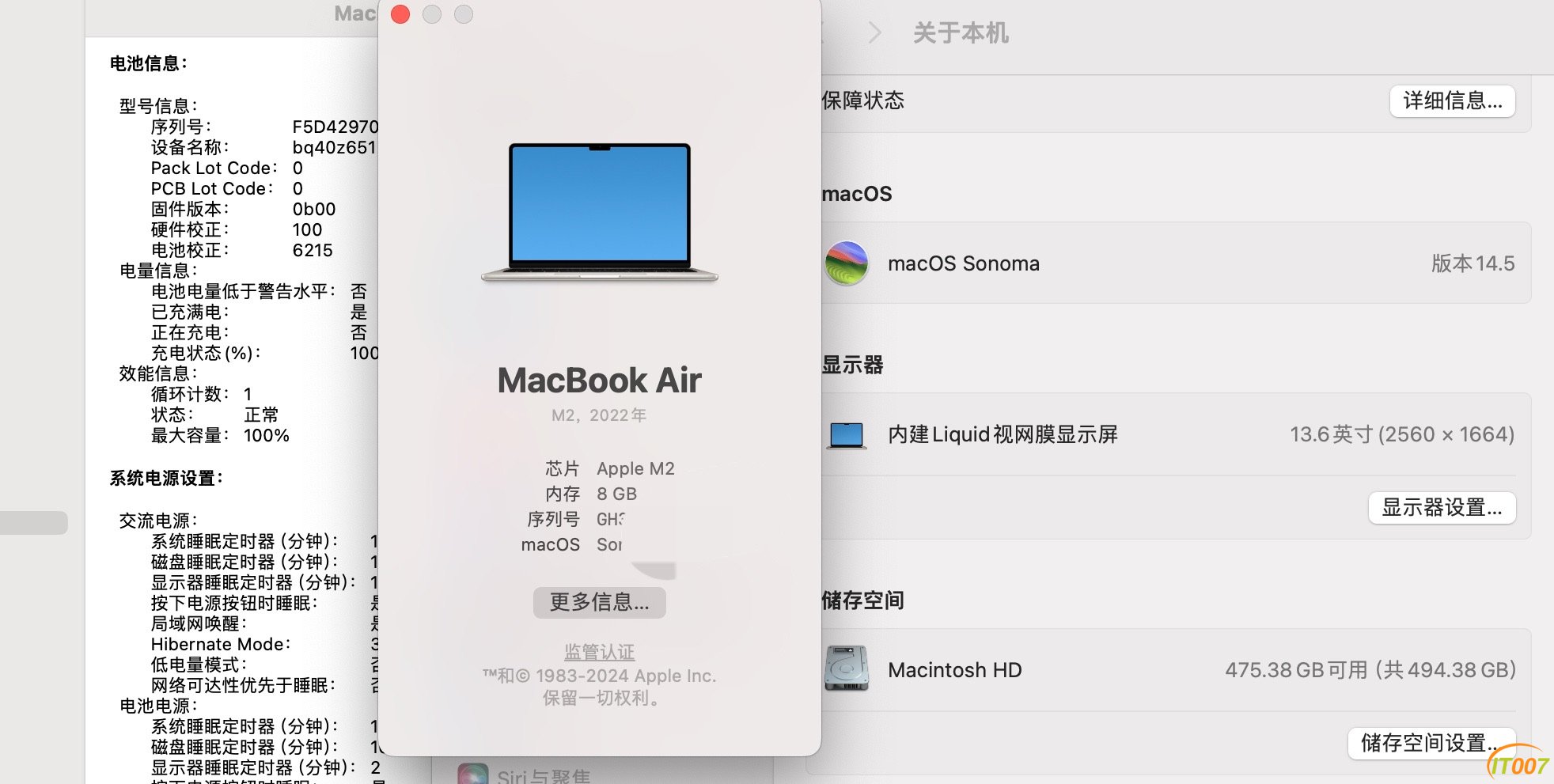Select the 关于本机 title text
The width and height of the screenshot is (1554, 784).
pyautogui.click(x=961, y=33)
